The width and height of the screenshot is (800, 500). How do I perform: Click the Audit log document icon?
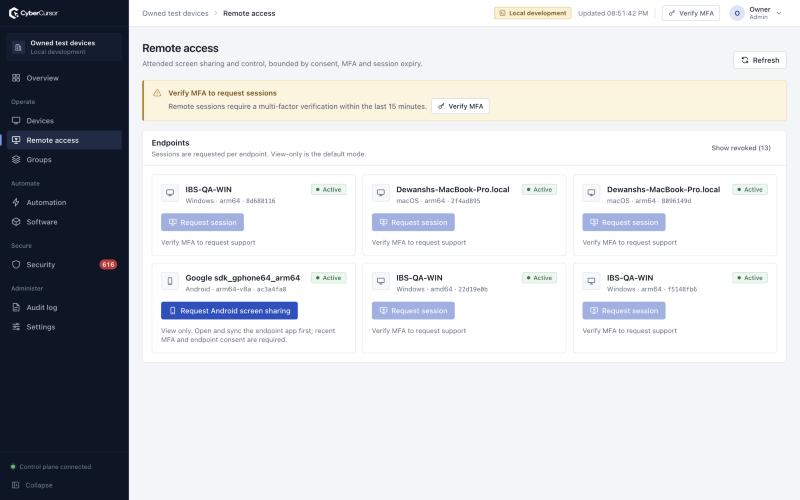[16, 308]
